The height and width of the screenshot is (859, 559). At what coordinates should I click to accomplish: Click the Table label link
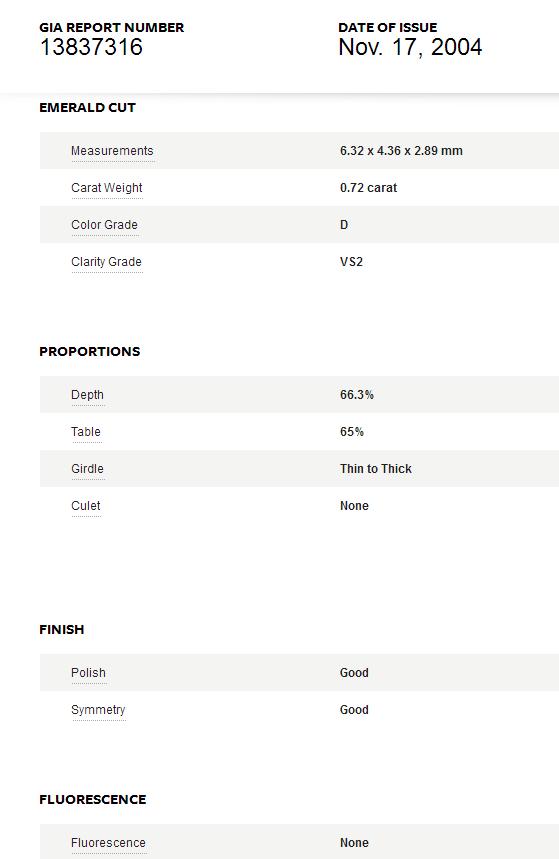[86, 432]
